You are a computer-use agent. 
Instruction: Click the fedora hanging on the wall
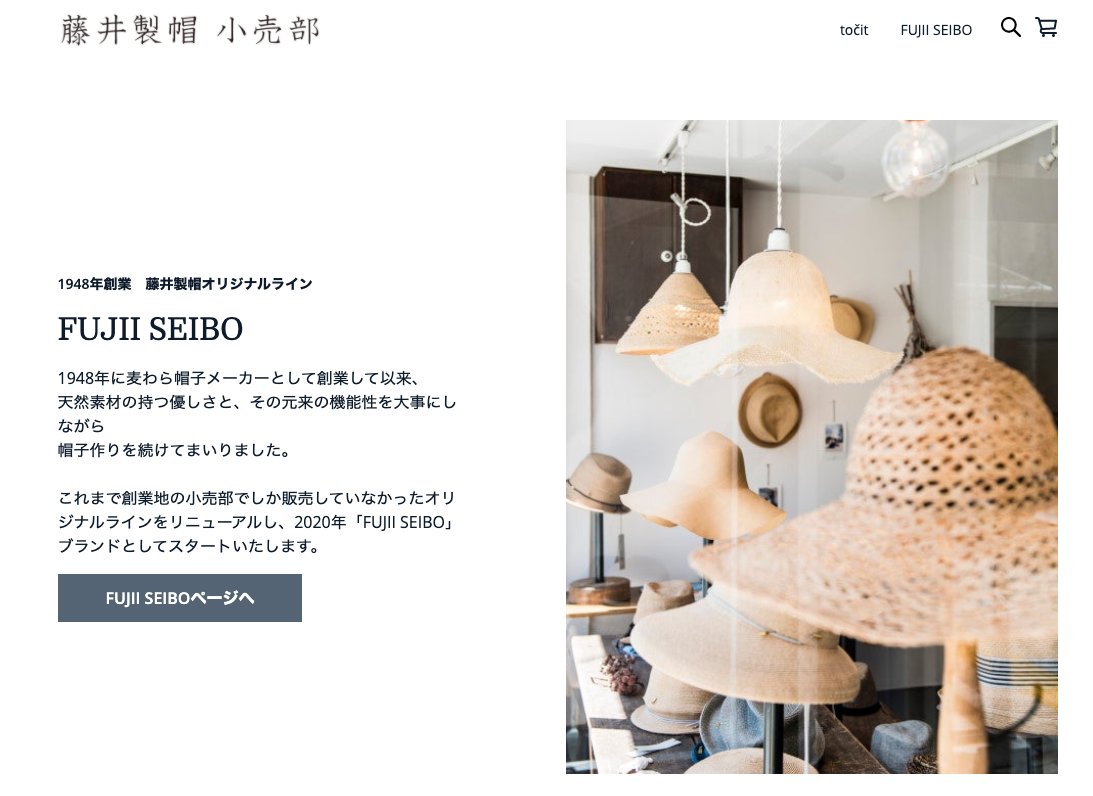769,411
